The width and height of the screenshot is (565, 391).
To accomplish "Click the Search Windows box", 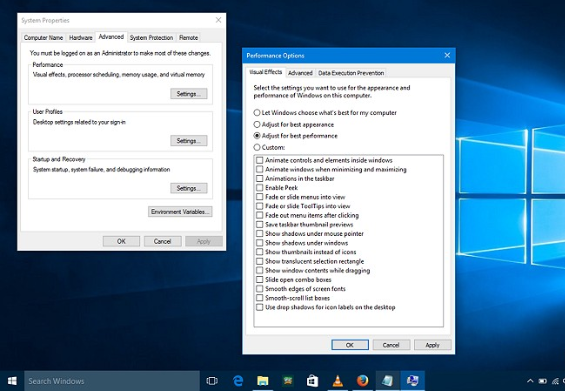I will point(112,381).
